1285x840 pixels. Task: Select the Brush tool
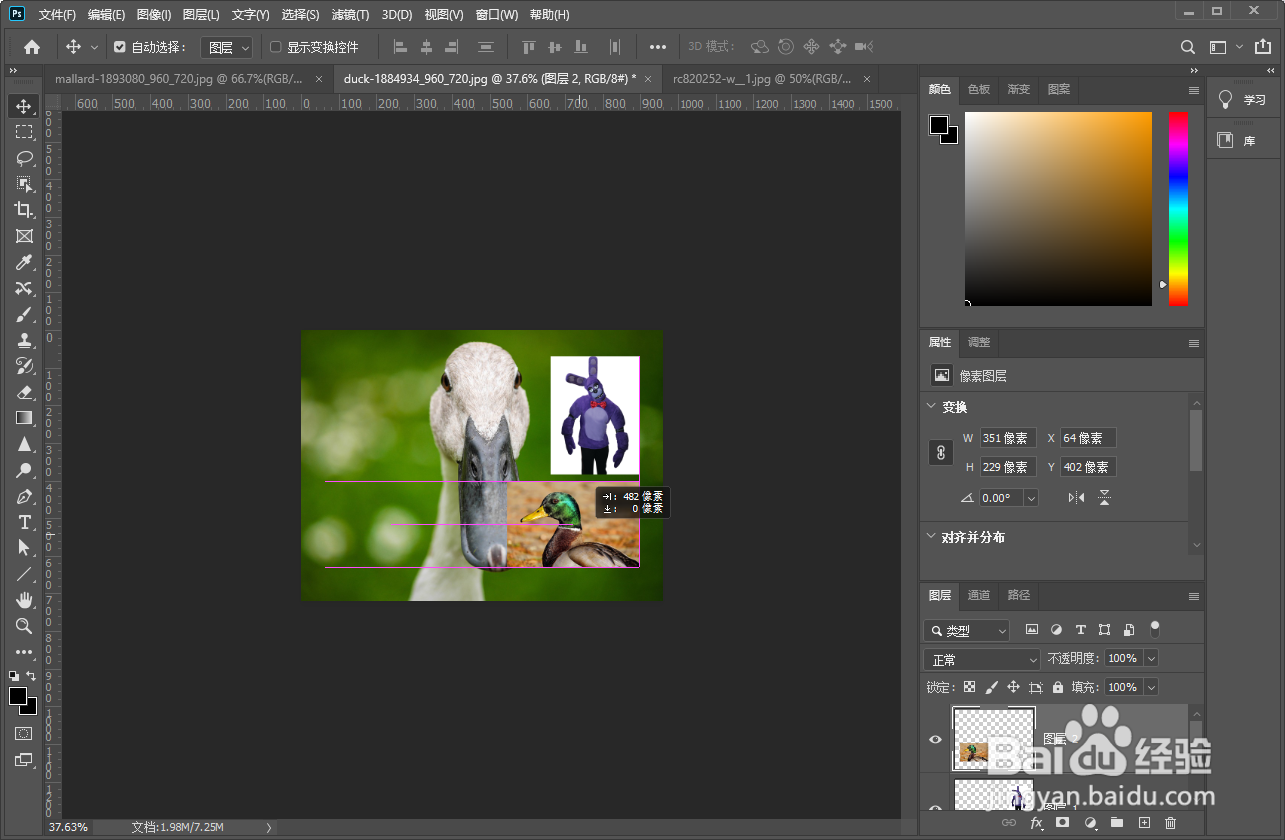click(x=24, y=314)
